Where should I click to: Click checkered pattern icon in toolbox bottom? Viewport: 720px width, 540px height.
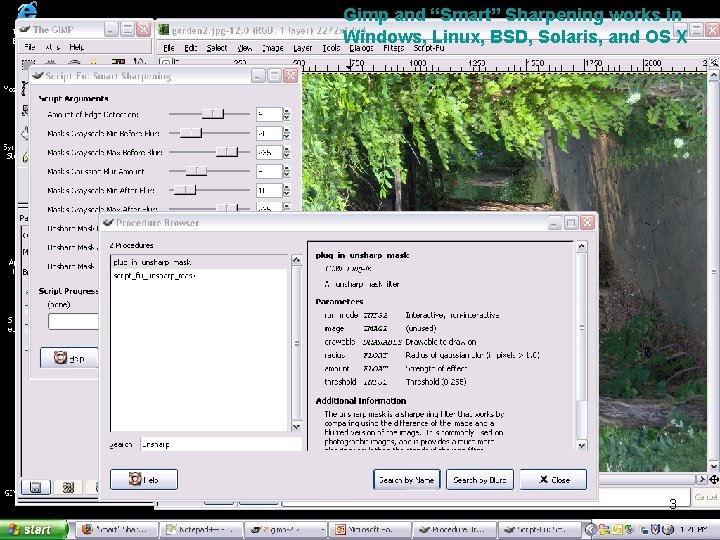(x=68, y=487)
